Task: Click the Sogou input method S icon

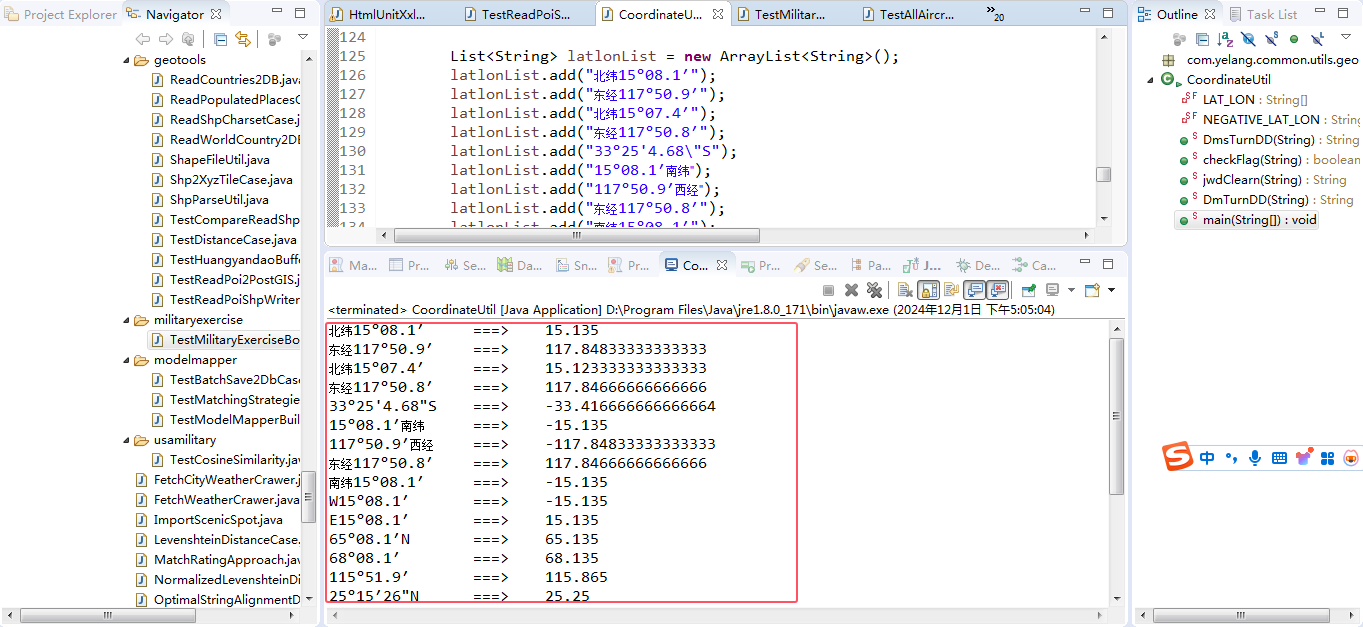Action: pos(1178,457)
